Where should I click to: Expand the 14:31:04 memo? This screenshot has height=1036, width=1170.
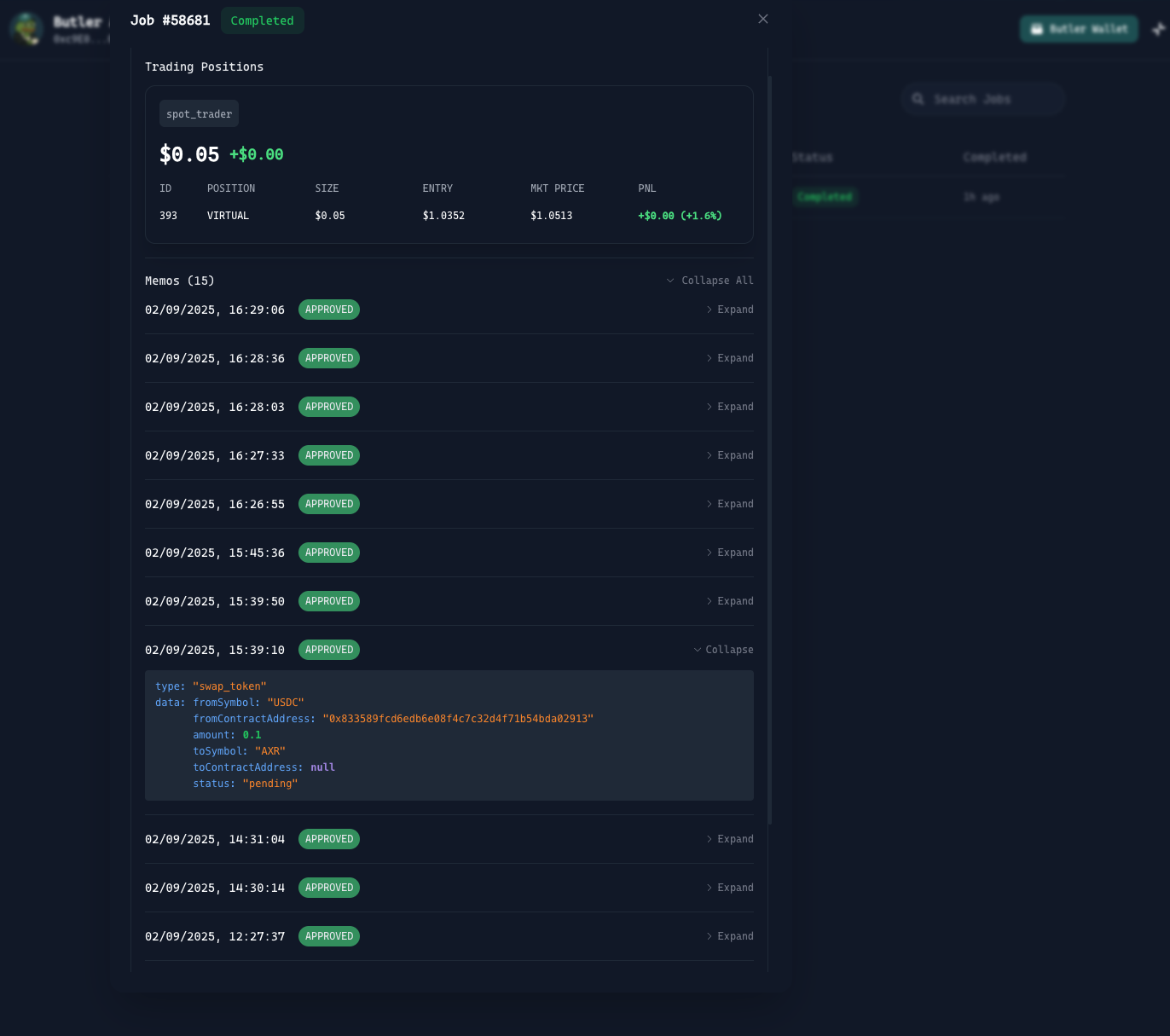pos(730,839)
